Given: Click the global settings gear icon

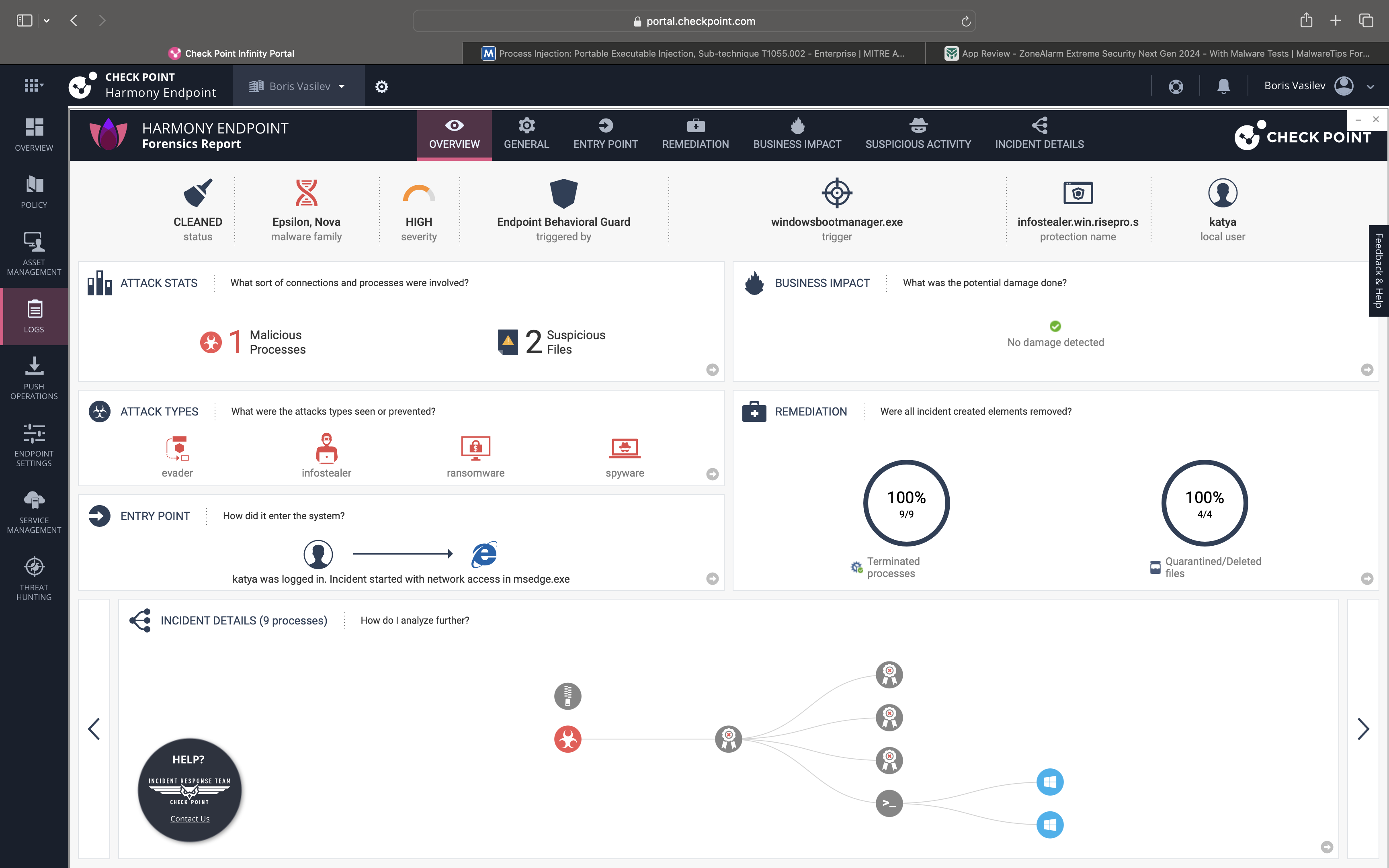Looking at the screenshot, I should click(x=382, y=87).
